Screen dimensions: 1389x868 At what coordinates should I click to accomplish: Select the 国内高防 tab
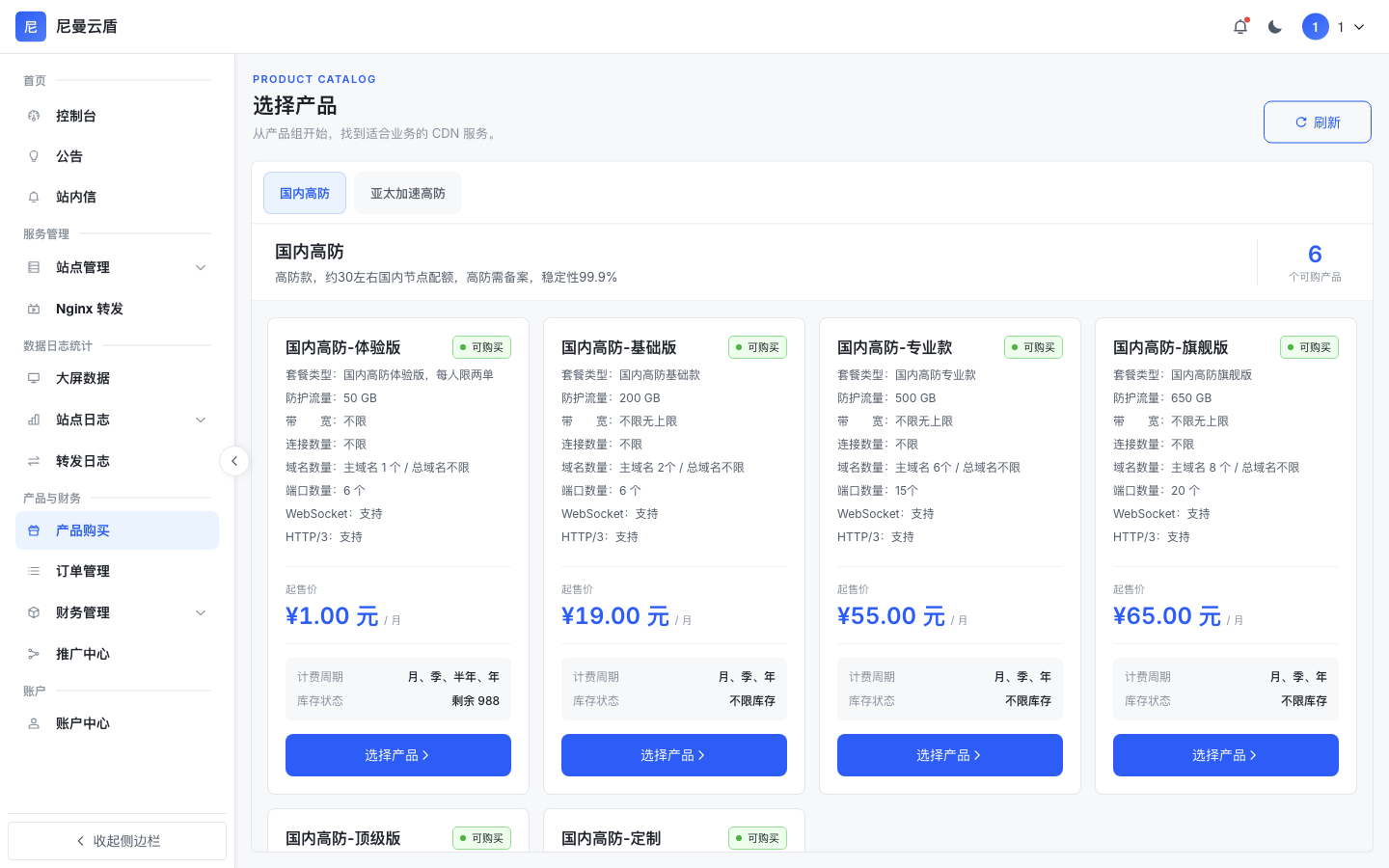click(305, 193)
